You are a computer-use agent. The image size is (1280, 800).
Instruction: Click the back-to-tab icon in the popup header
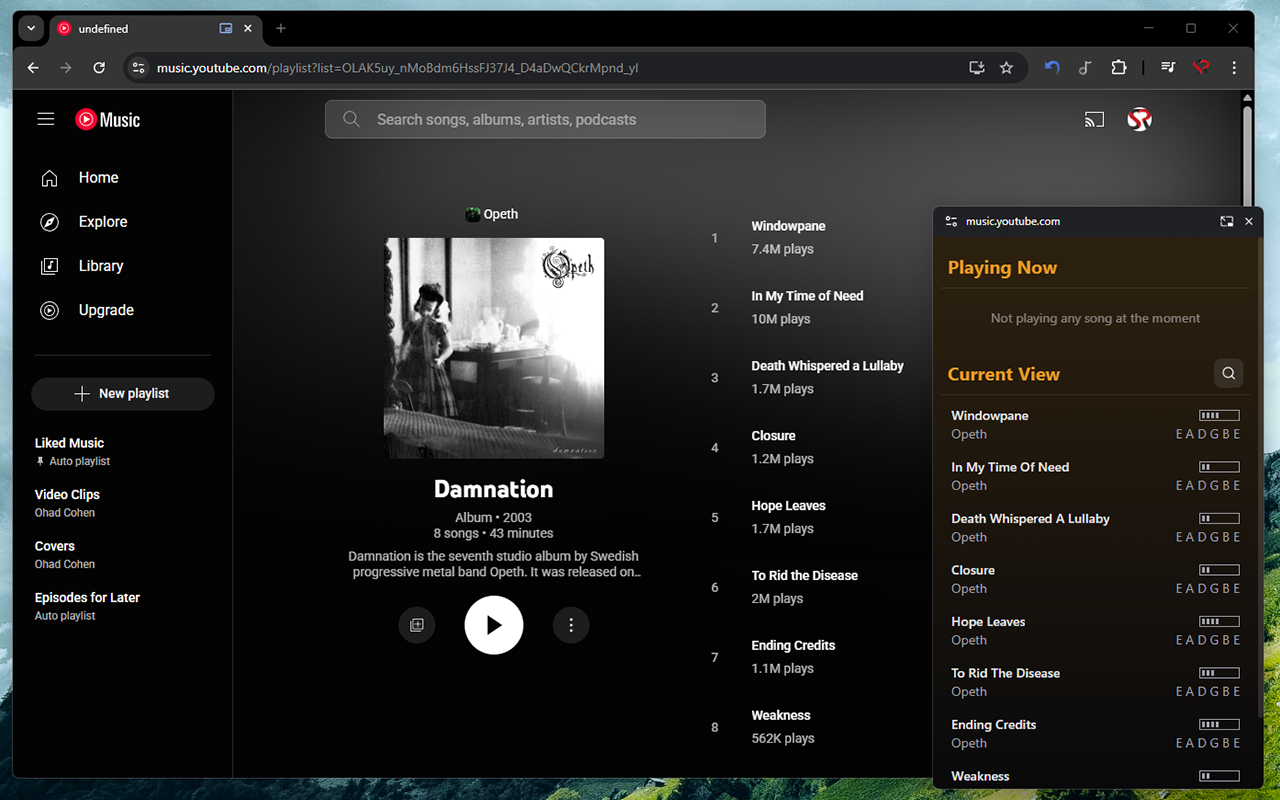click(x=1227, y=221)
